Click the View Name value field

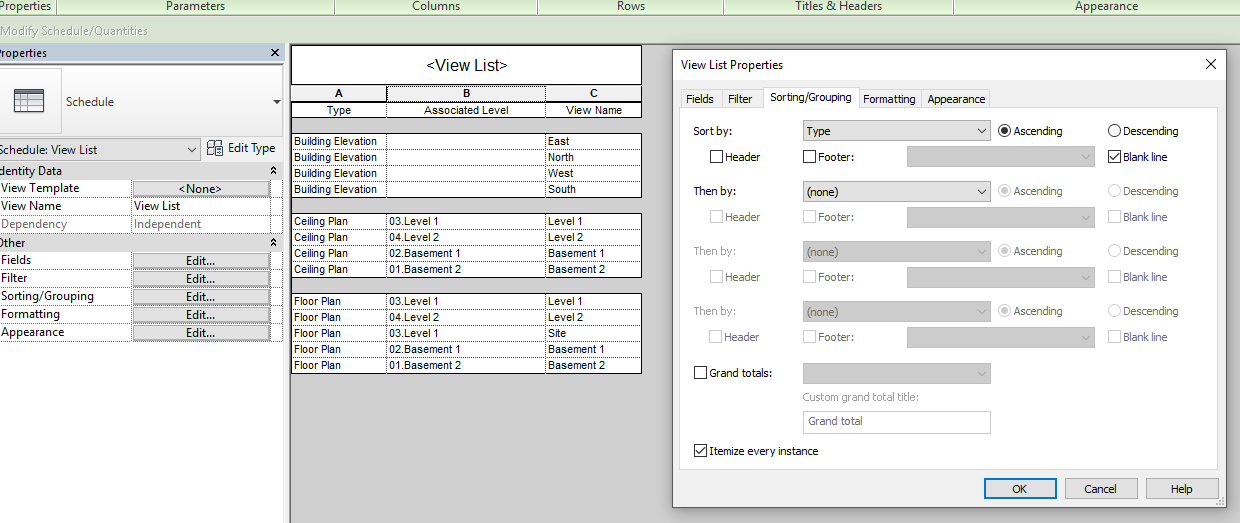201,206
